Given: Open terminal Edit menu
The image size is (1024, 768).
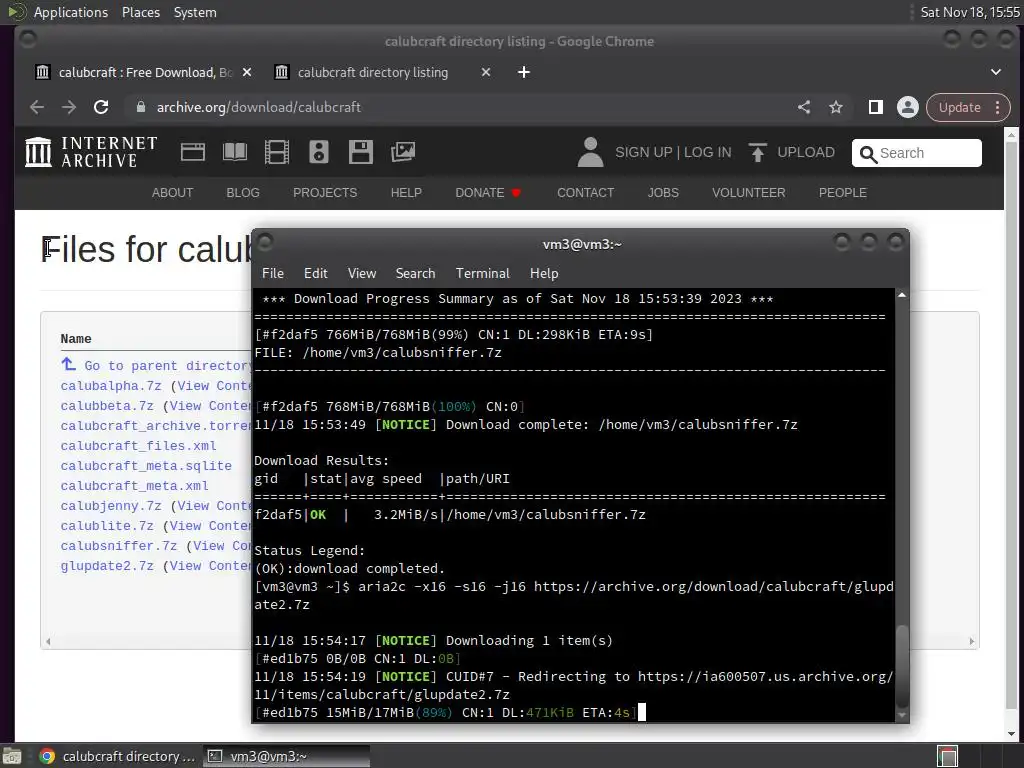Looking at the screenshot, I should (315, 273).
